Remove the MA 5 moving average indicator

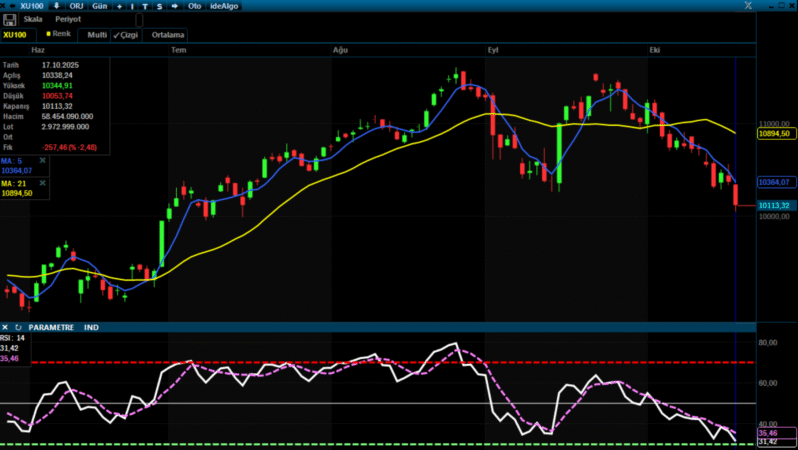(x=42, y=160)
